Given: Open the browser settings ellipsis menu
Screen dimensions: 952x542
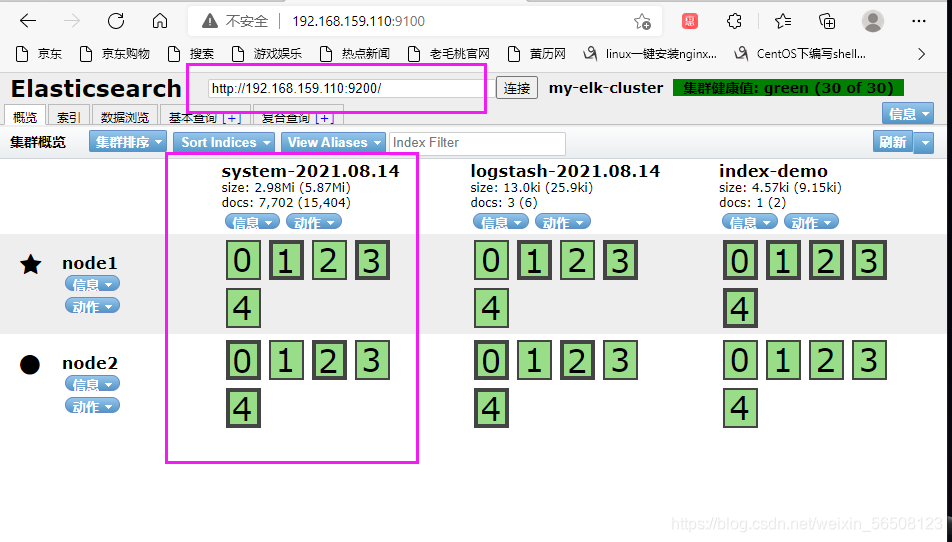Looking at the screenshot, I should (919, 21).
